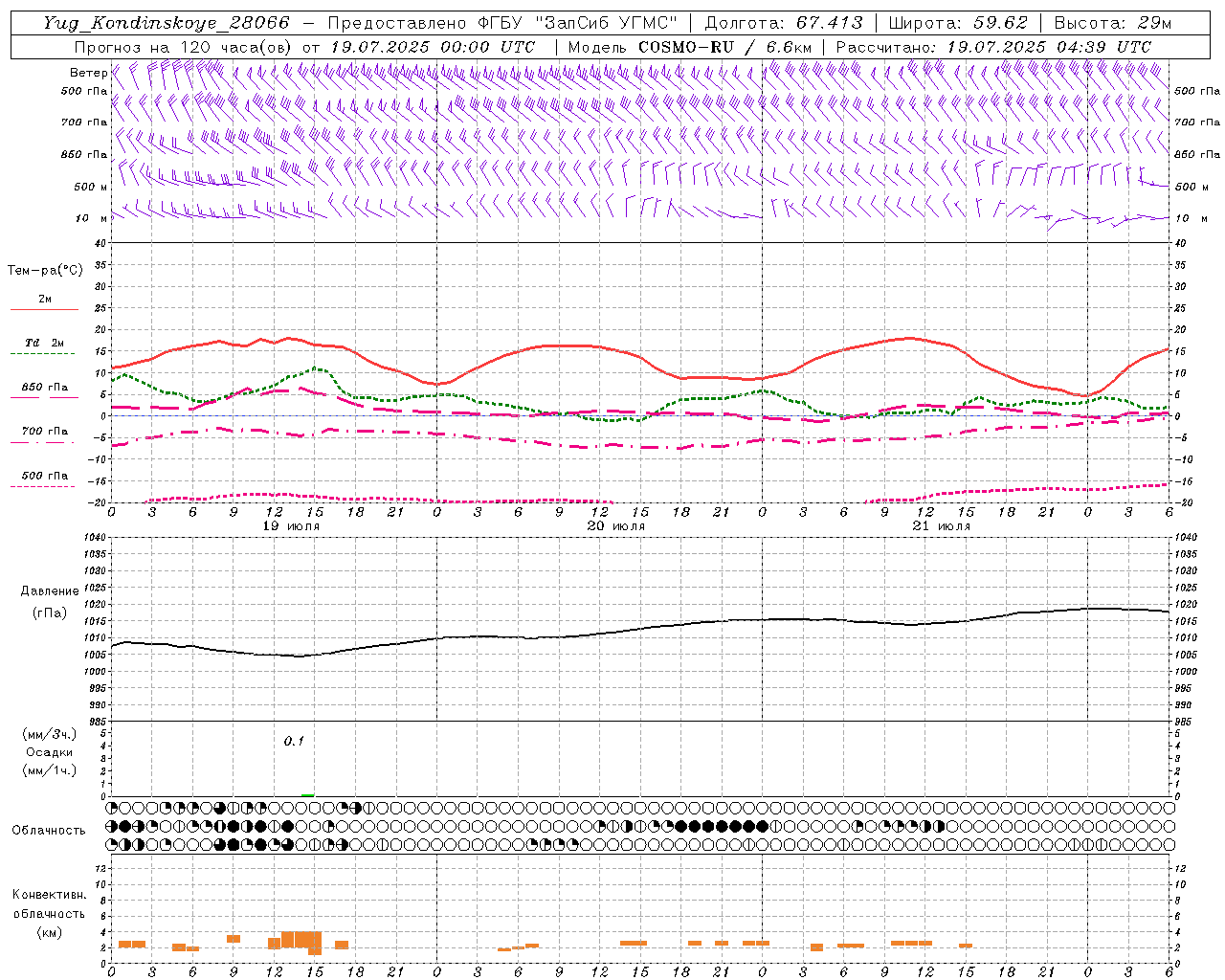Click the dotted 500 гПа legend line sample
Screen dimensions: 1225x980
(x=42, y=486)
